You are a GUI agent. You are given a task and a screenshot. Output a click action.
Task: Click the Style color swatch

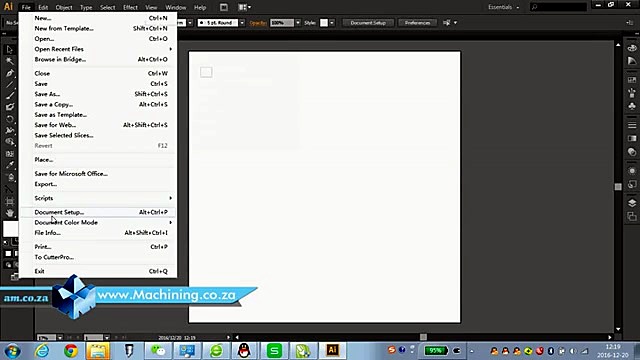coord(324,23)
